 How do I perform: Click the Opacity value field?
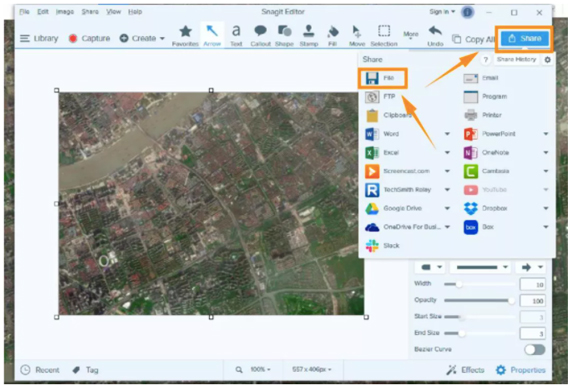533,301
